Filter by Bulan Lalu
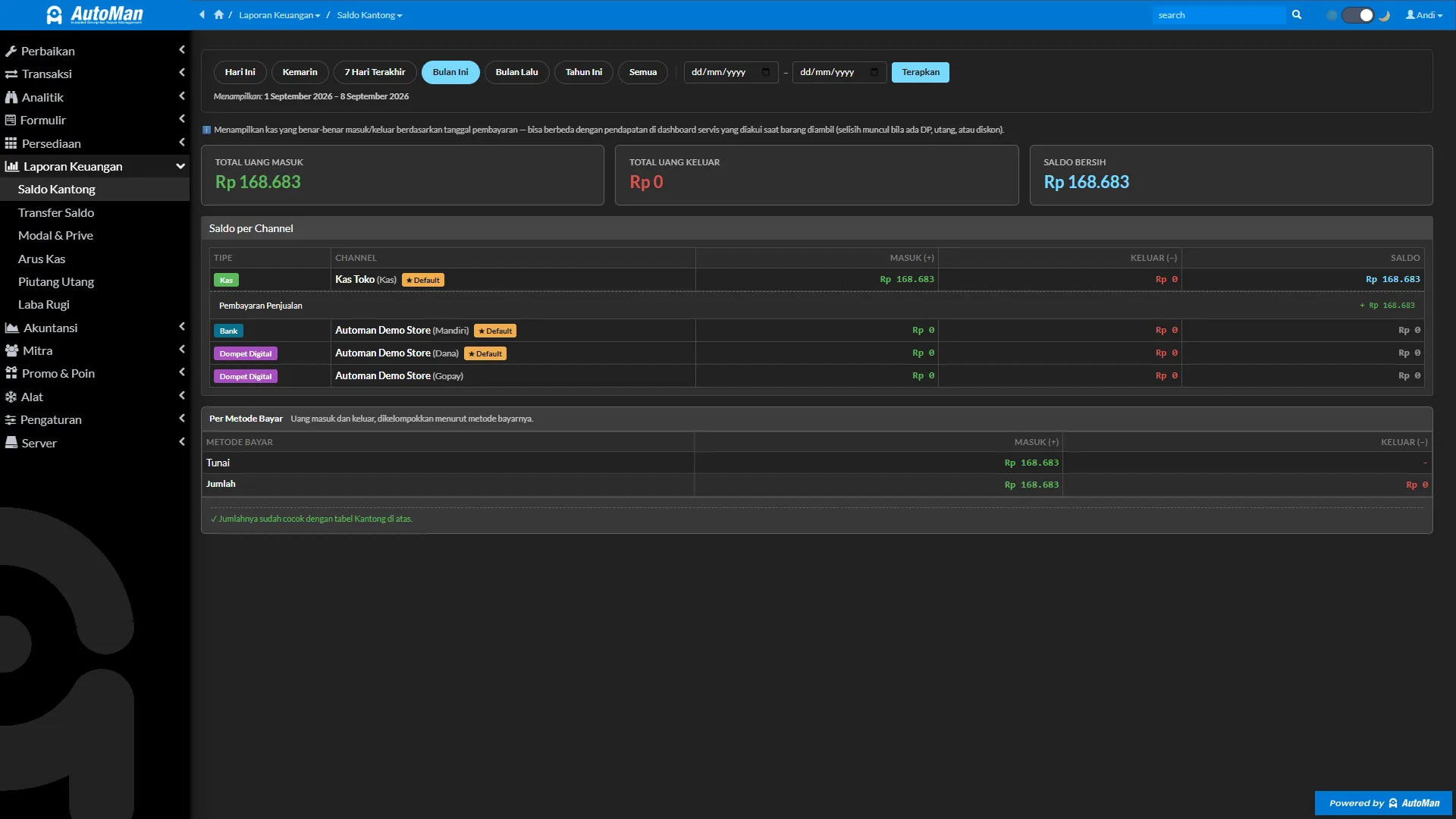The width and height of the screenshot is (1456, 819). tap(517, 72)
